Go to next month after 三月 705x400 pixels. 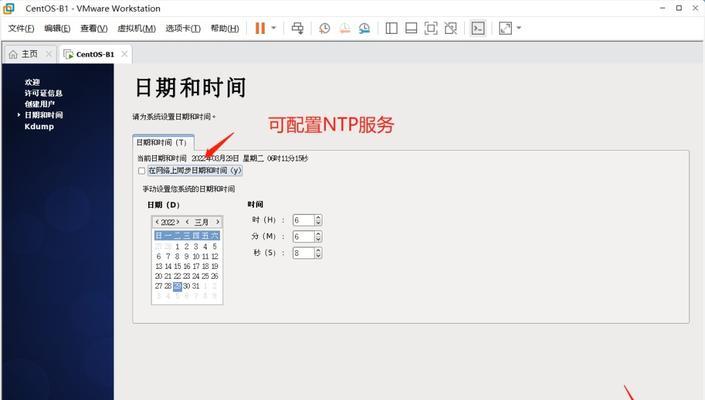[x=218, y=222]
